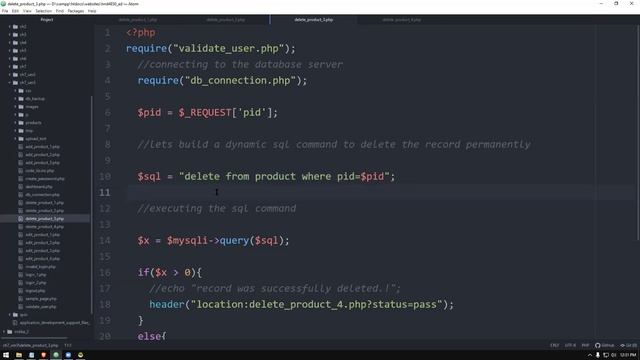Open the Packages menu

(76, 11)
